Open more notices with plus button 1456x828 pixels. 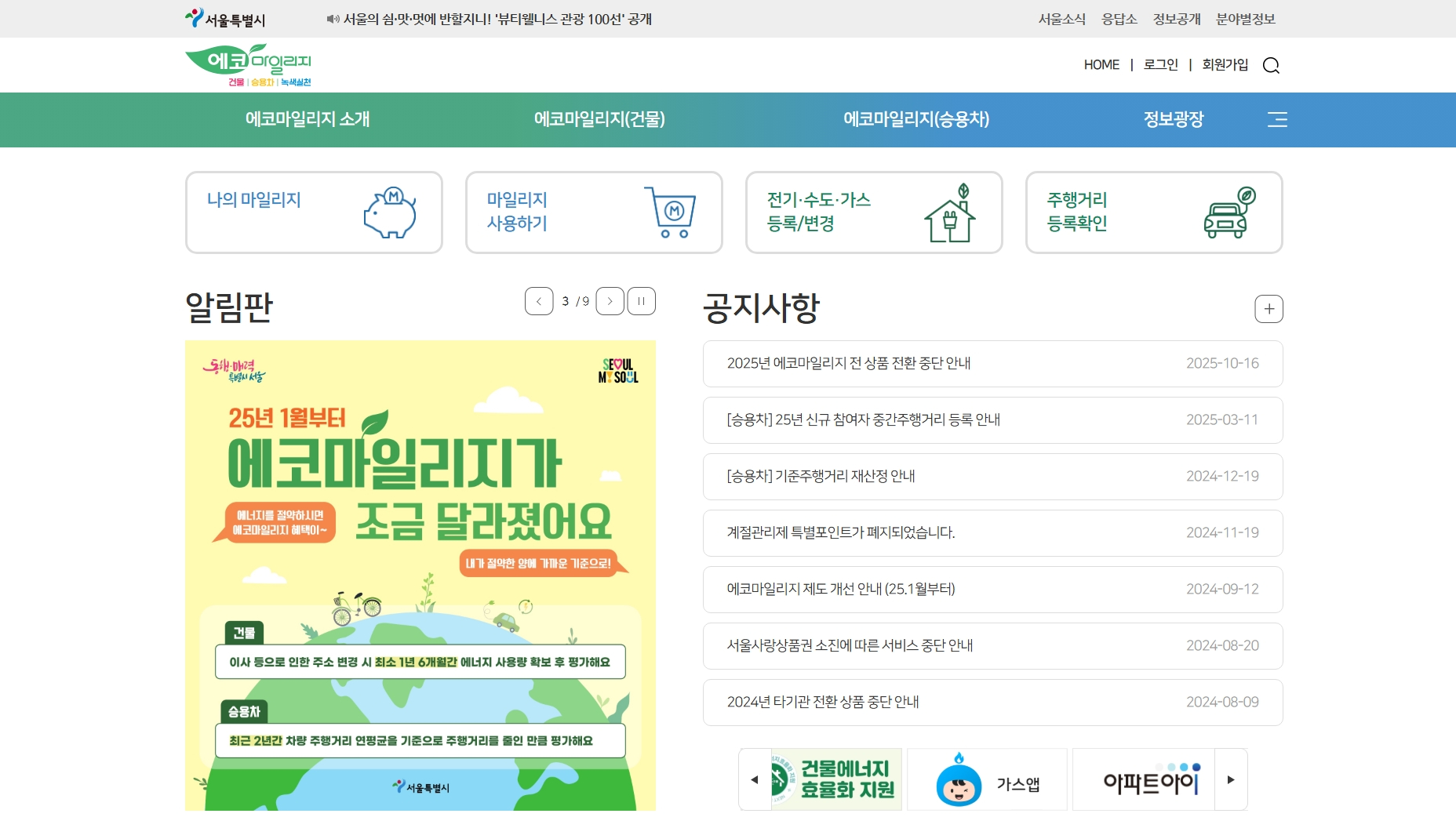pyautogui.click(x=1269, y=309)
